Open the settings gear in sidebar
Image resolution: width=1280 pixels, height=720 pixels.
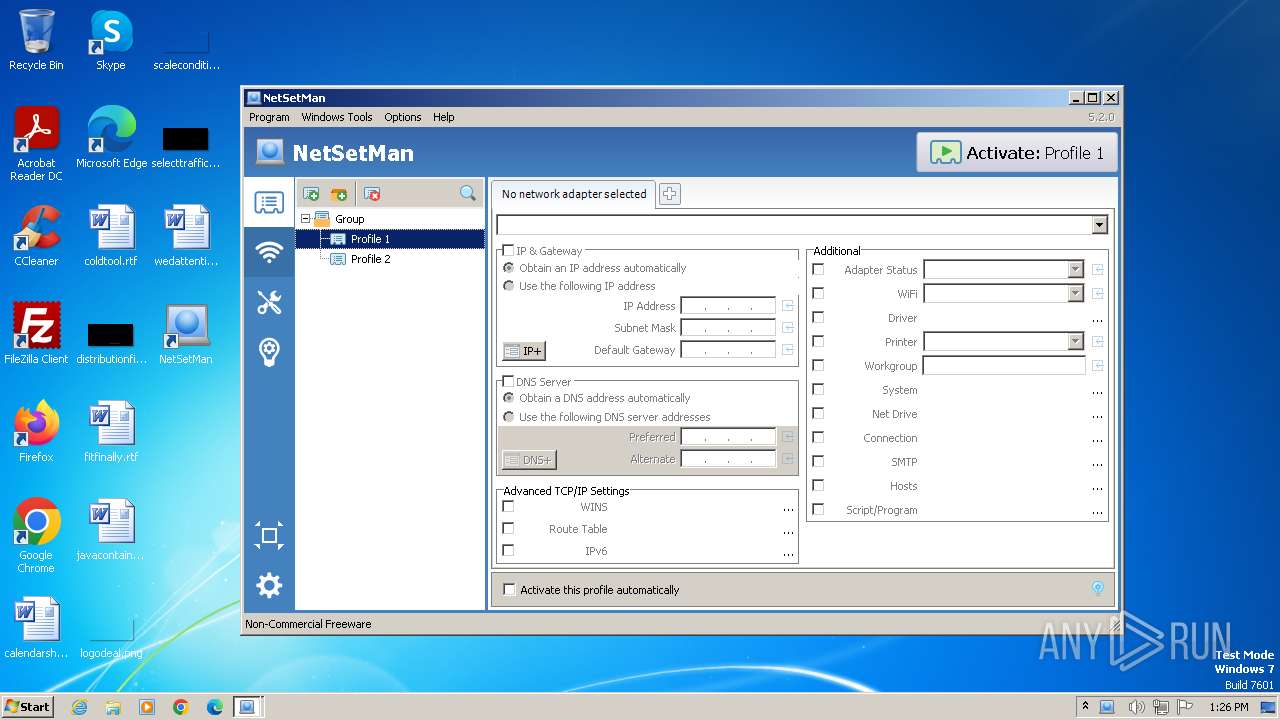pos(269,585)
